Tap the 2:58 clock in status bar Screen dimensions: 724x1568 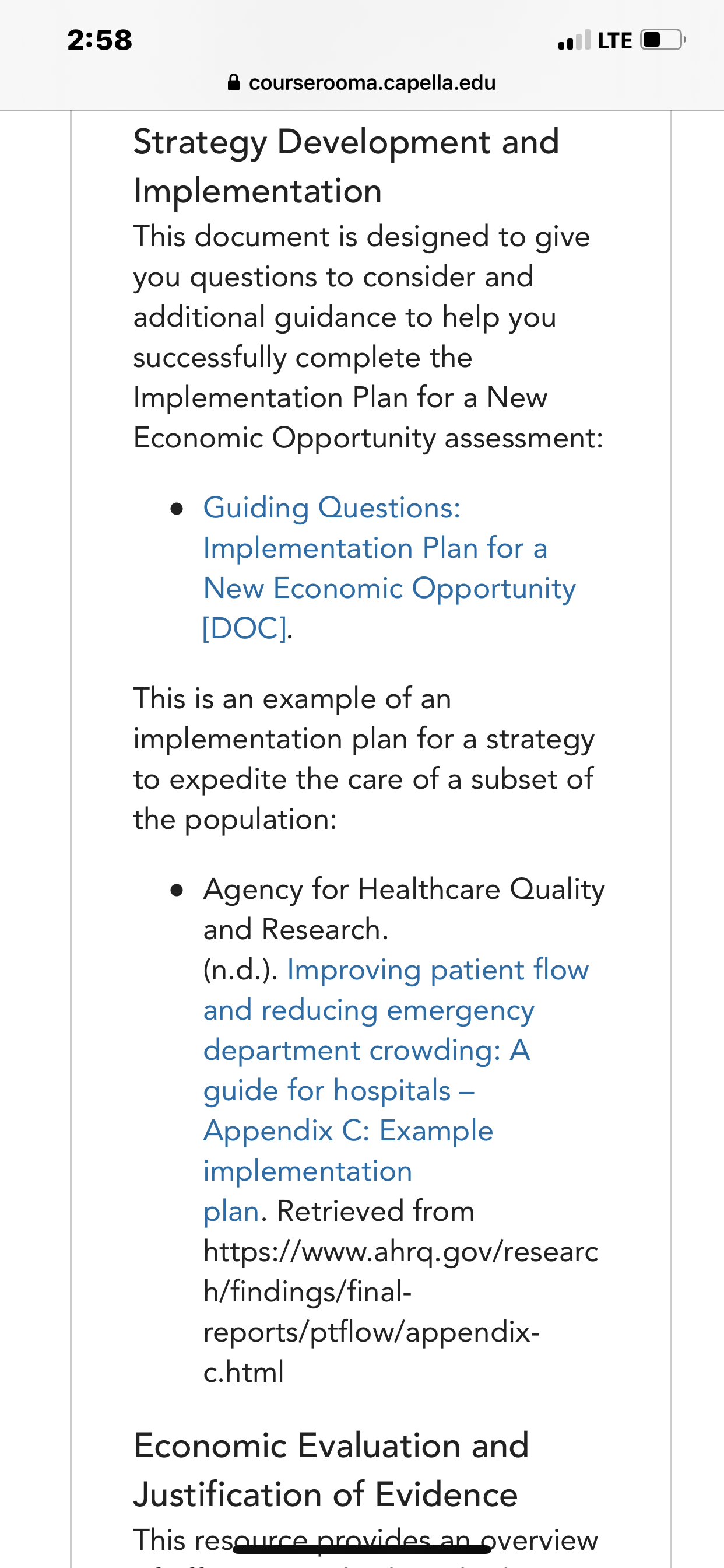[100, 40]
